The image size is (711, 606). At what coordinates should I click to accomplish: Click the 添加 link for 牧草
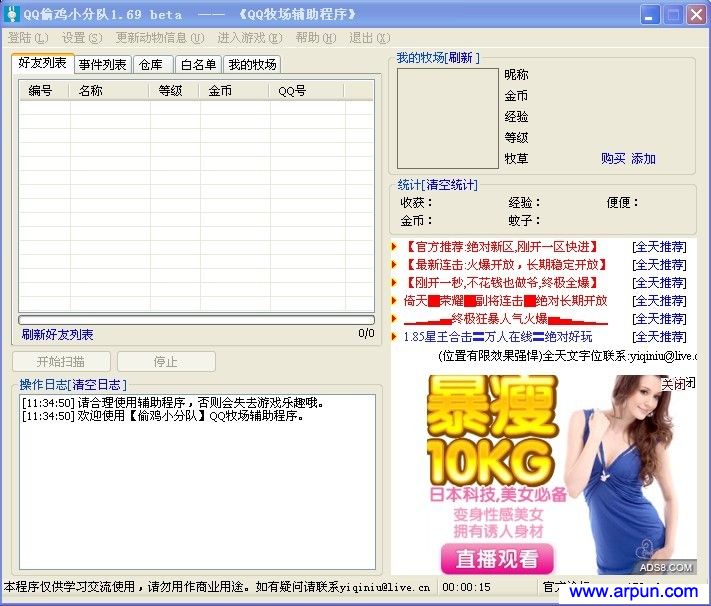click(643, 159)
